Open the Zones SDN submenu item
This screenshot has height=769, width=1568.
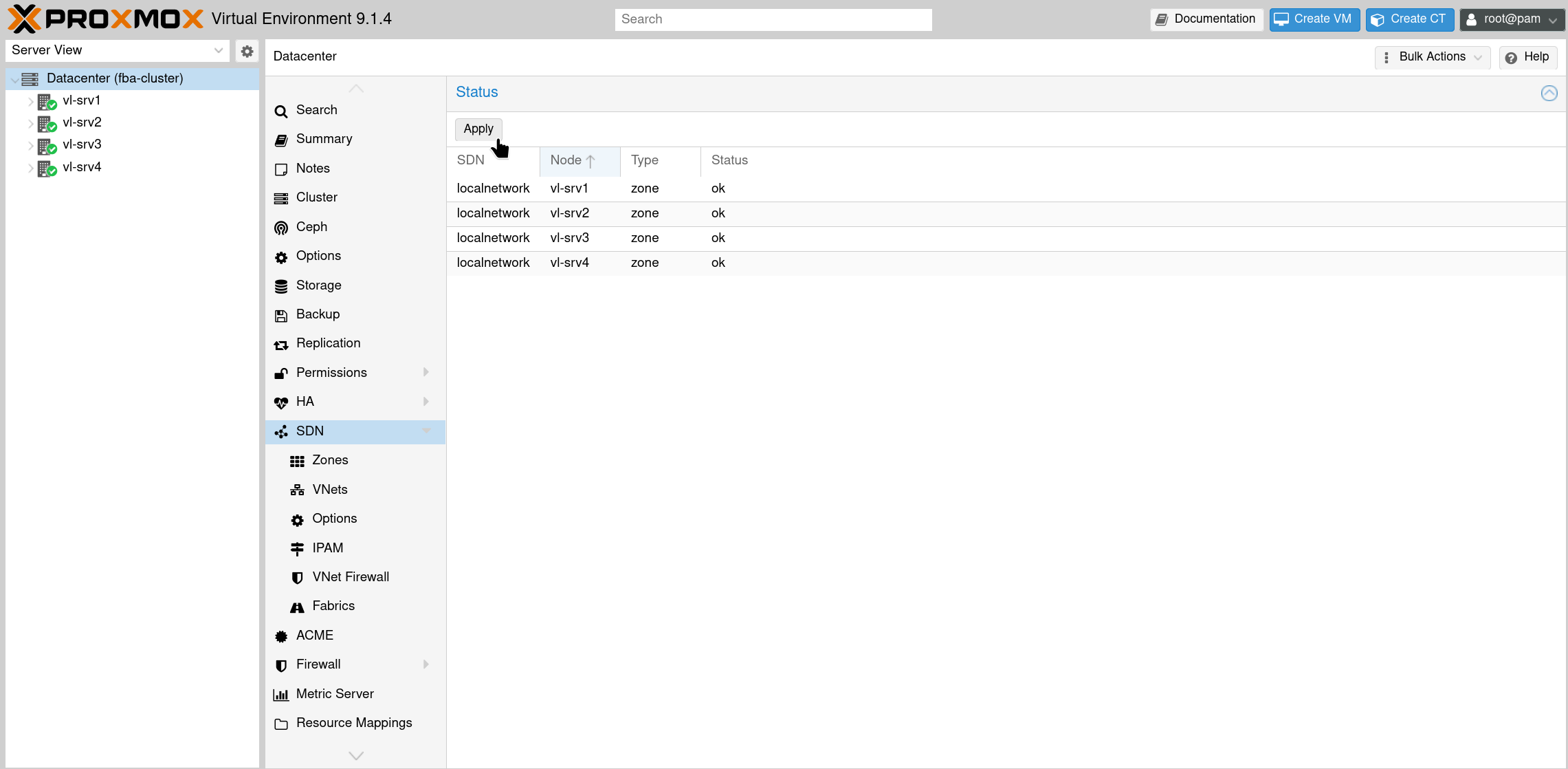355,460
